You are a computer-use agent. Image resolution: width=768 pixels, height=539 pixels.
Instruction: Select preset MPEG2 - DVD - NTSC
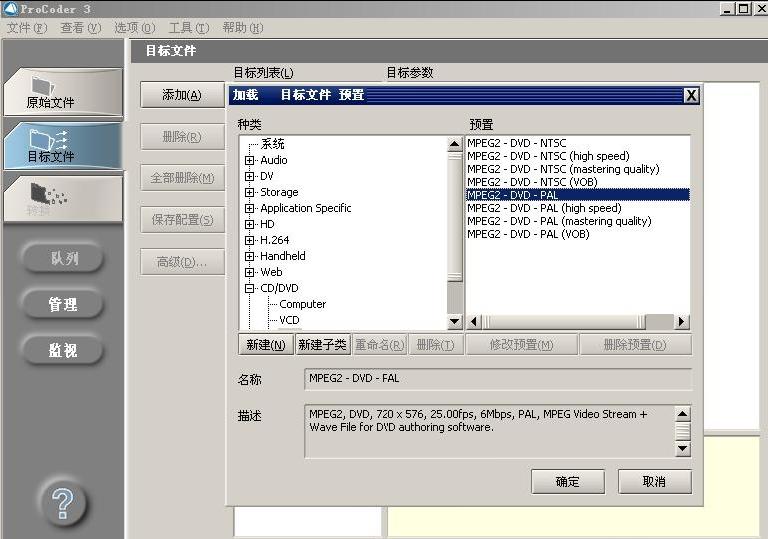[x=516, y=143]
